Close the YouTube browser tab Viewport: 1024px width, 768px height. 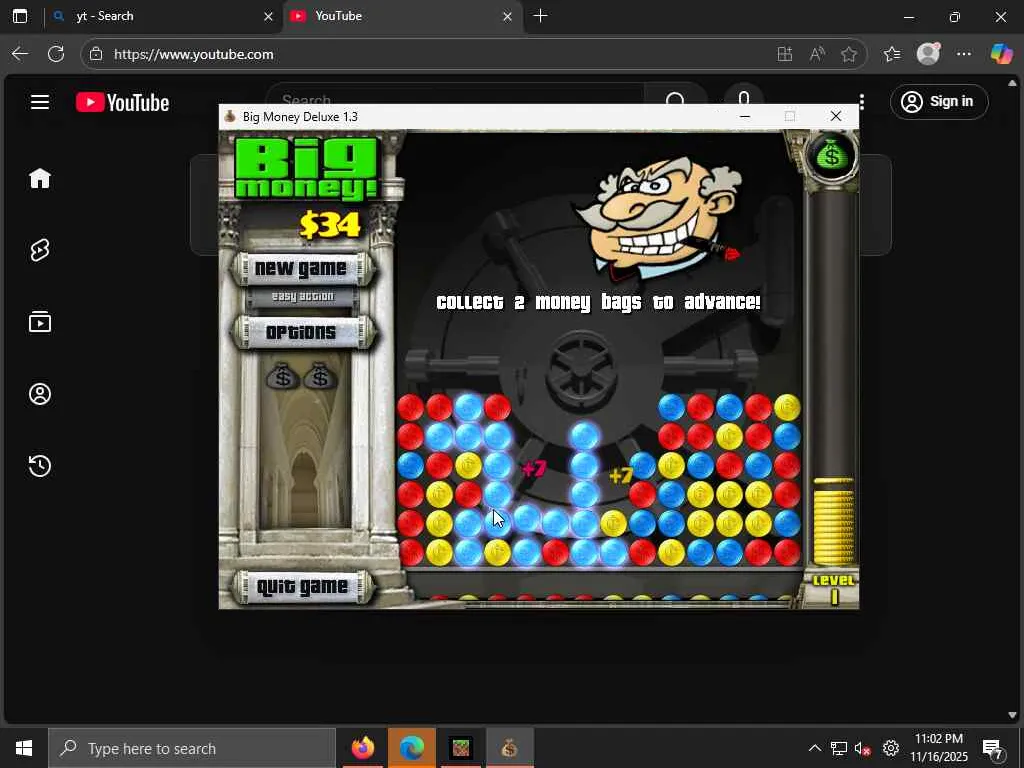[x=507, y=17]
